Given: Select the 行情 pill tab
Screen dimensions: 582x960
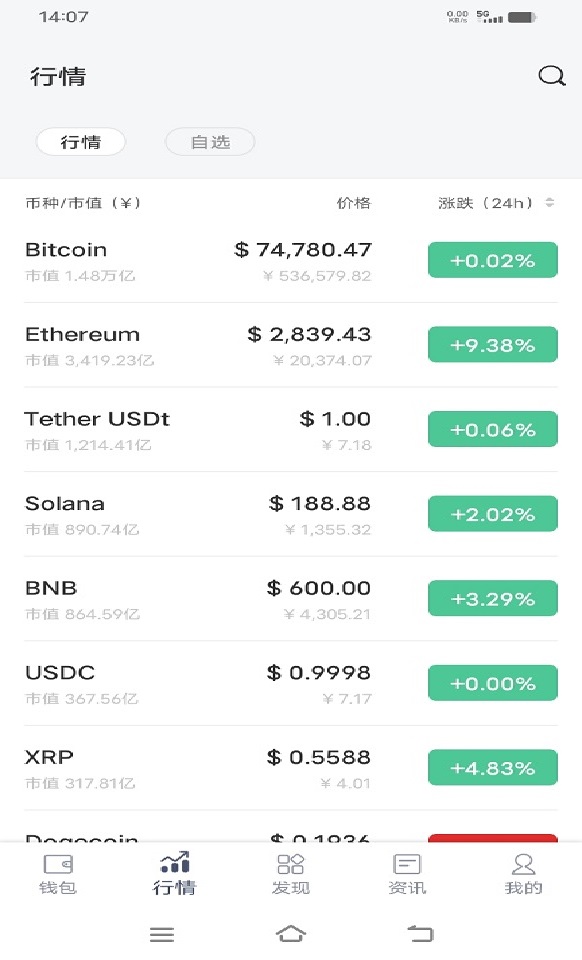Looking at the screenshot, I should coord(81,142).
